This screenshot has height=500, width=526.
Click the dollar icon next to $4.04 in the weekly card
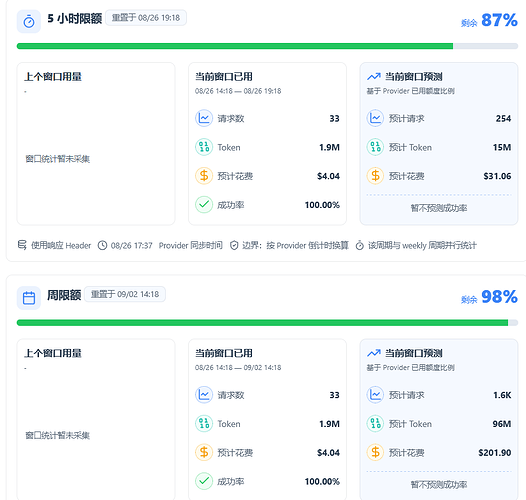tap(204, 452)
